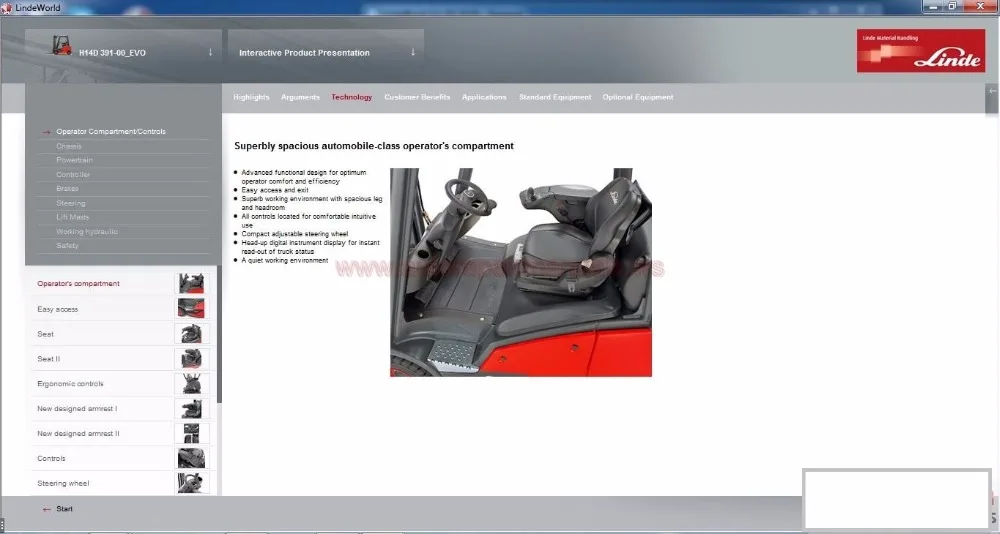
Task: Click the Linde logo
Action: pyautogui.click(x=920, y=50)
